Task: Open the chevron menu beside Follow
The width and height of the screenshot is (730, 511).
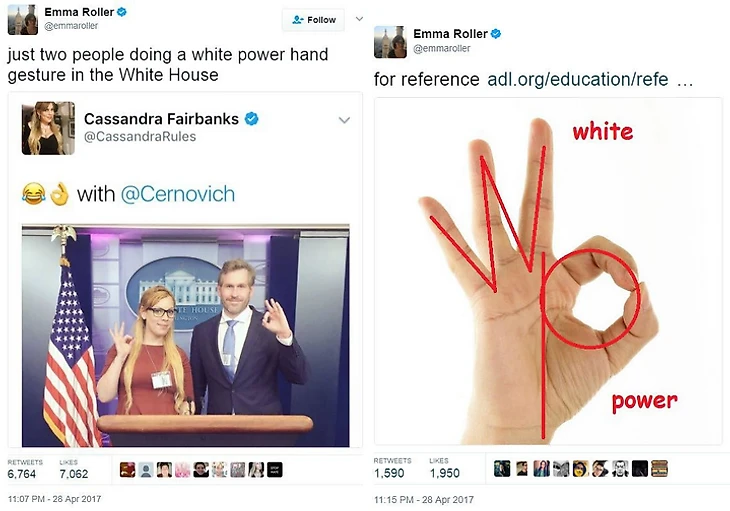Action: (359, 19)
